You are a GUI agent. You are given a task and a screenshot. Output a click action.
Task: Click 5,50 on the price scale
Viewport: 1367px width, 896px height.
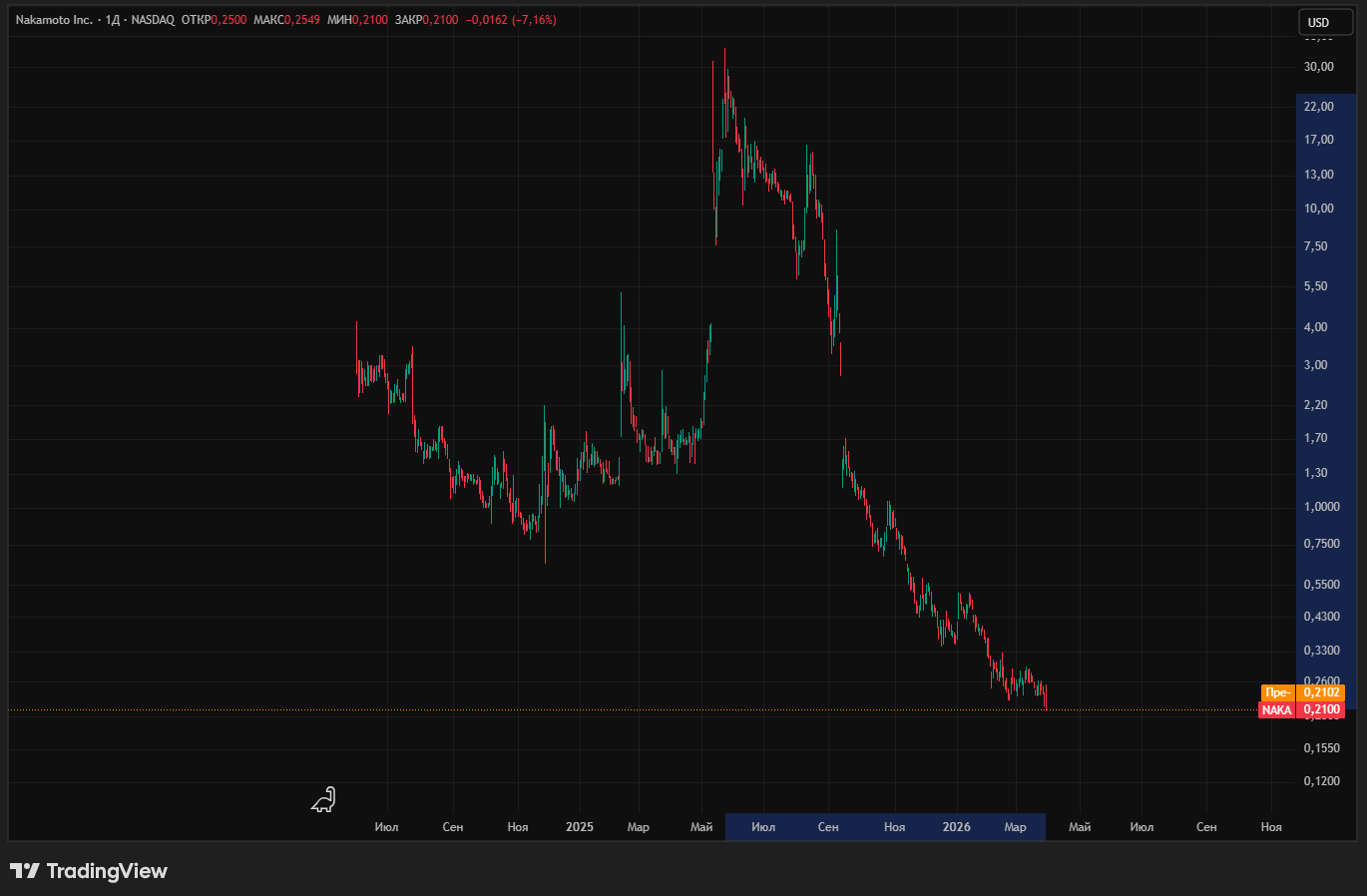click(1315, 286)
